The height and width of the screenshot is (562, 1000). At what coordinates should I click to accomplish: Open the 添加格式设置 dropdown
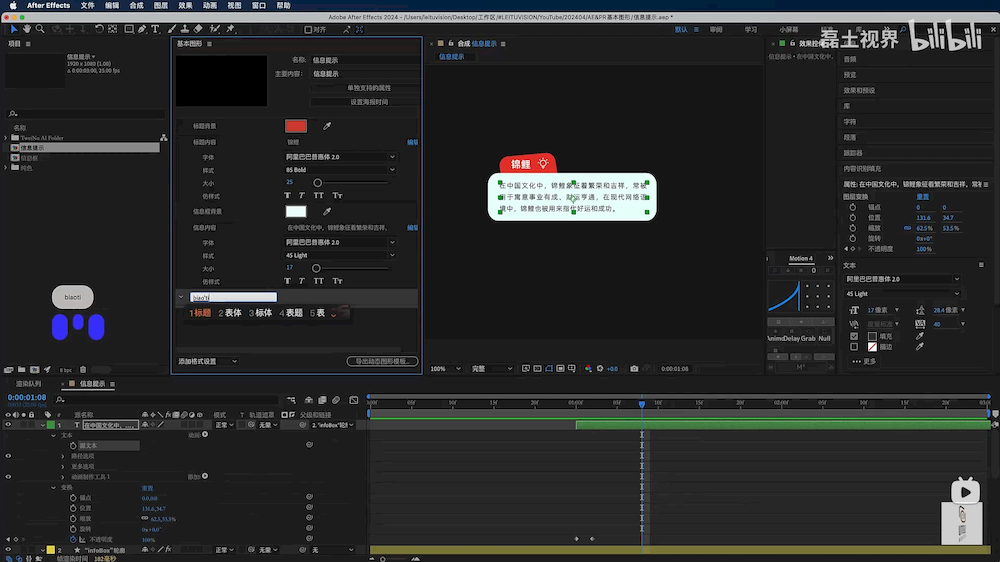pyautogui.click(x=208, y=362)
